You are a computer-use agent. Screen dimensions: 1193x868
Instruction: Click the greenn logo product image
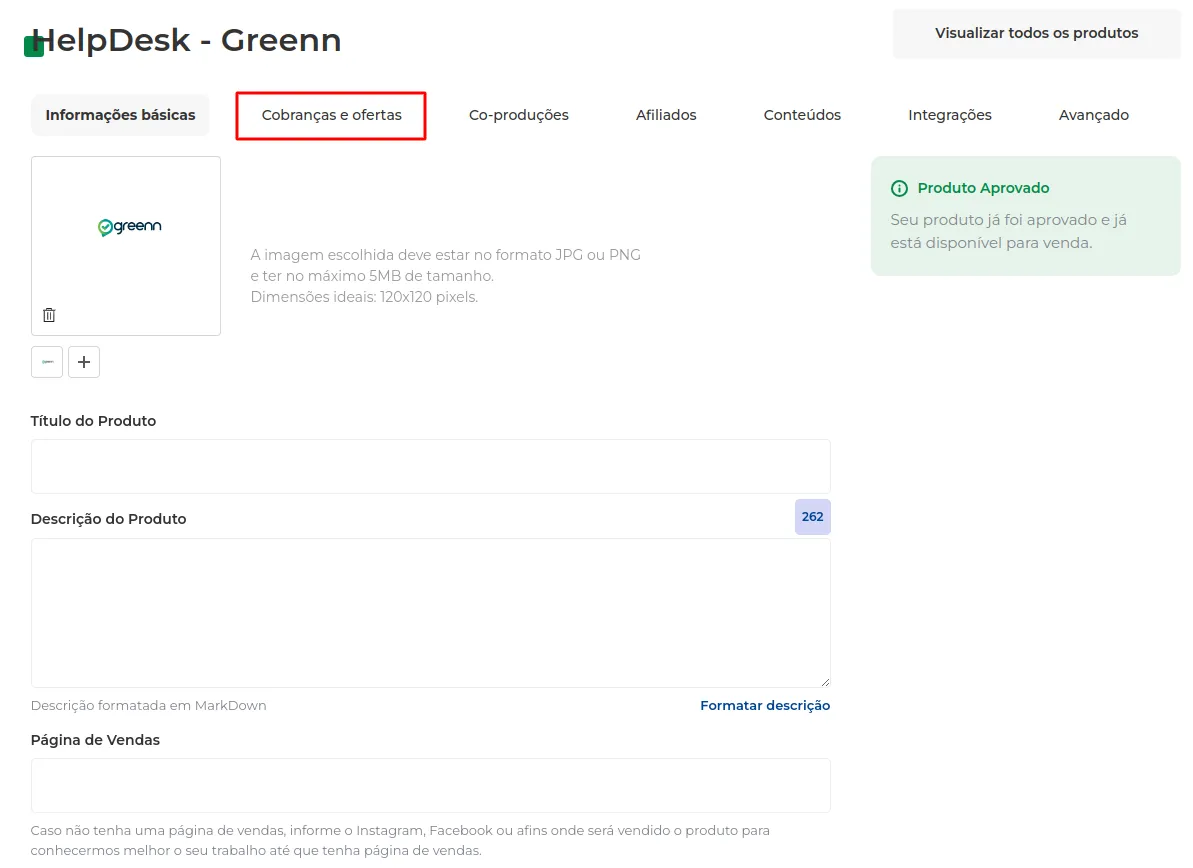(x=130, y=227)
